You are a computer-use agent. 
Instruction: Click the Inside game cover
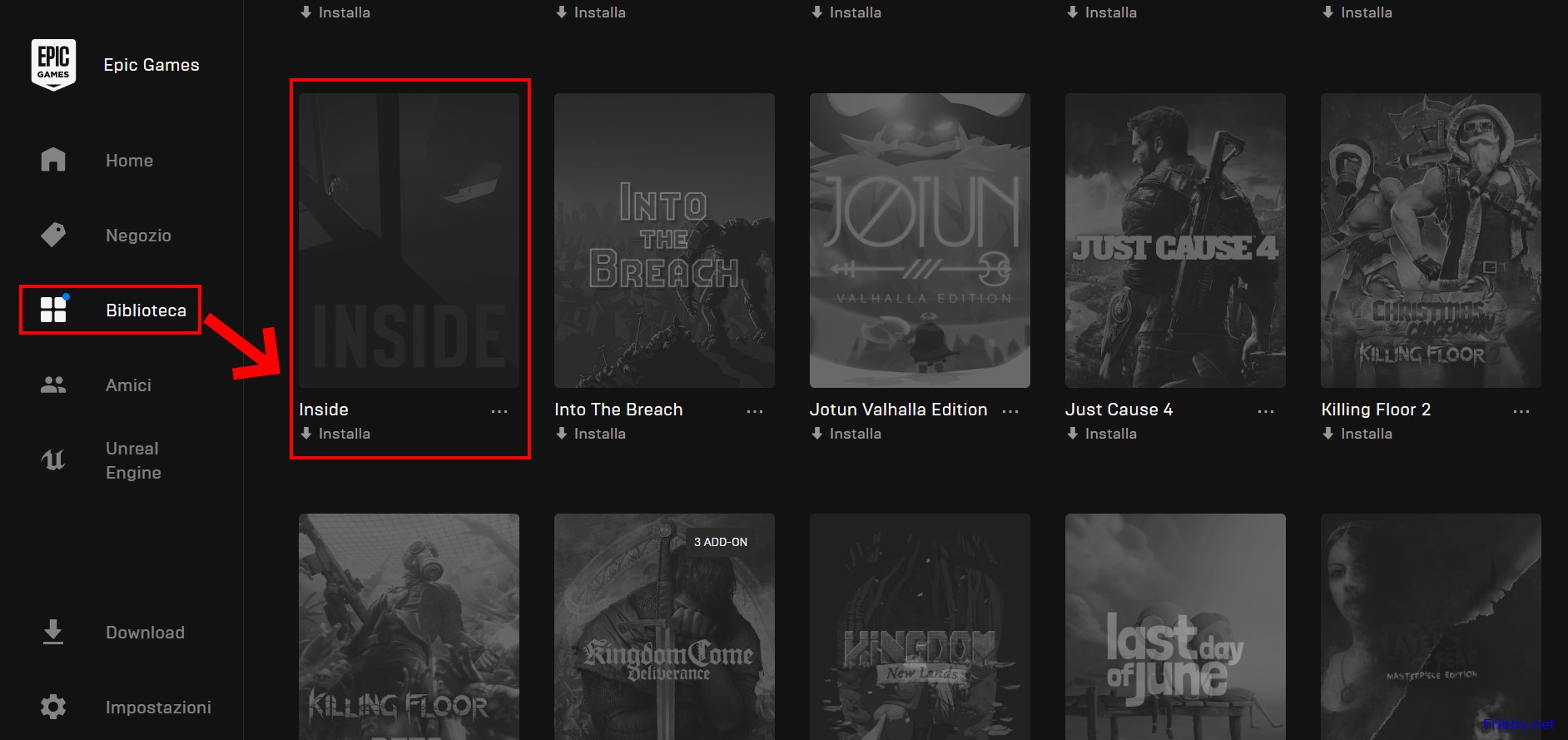[x=409, y=241]
